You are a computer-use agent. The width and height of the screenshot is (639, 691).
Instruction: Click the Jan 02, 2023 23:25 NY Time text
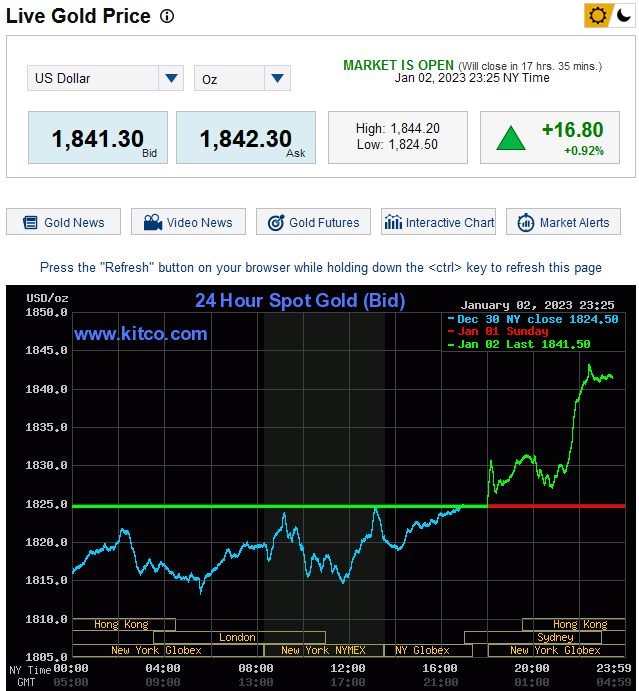472,78
